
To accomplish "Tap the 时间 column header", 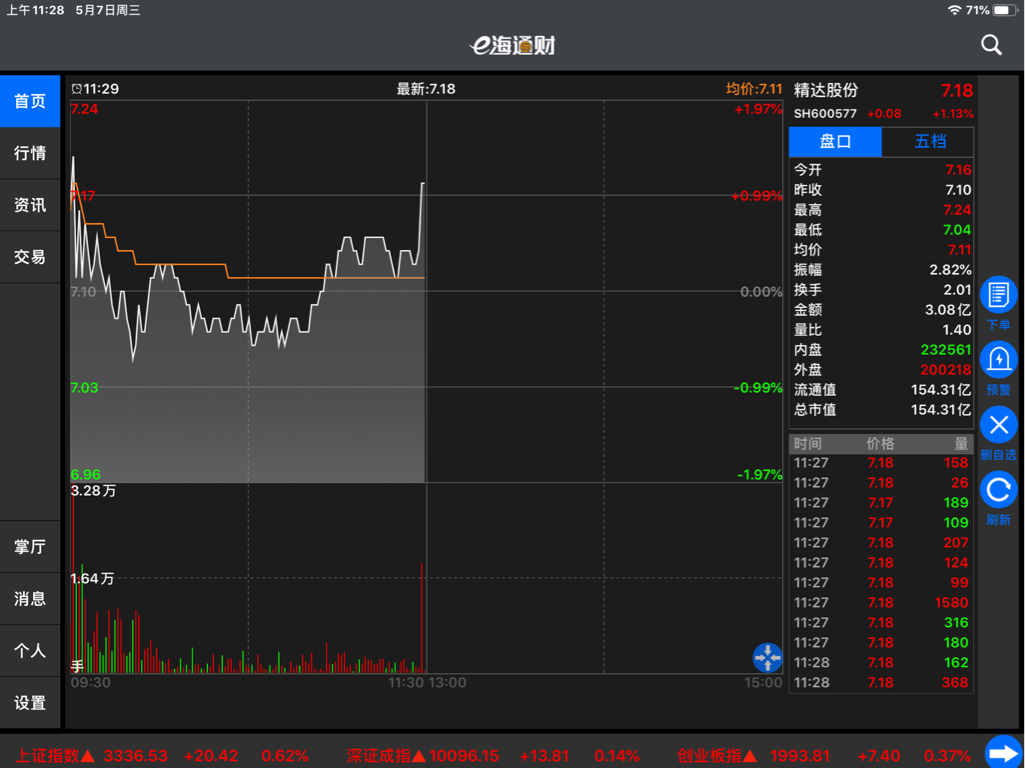I will pos(807,444).
